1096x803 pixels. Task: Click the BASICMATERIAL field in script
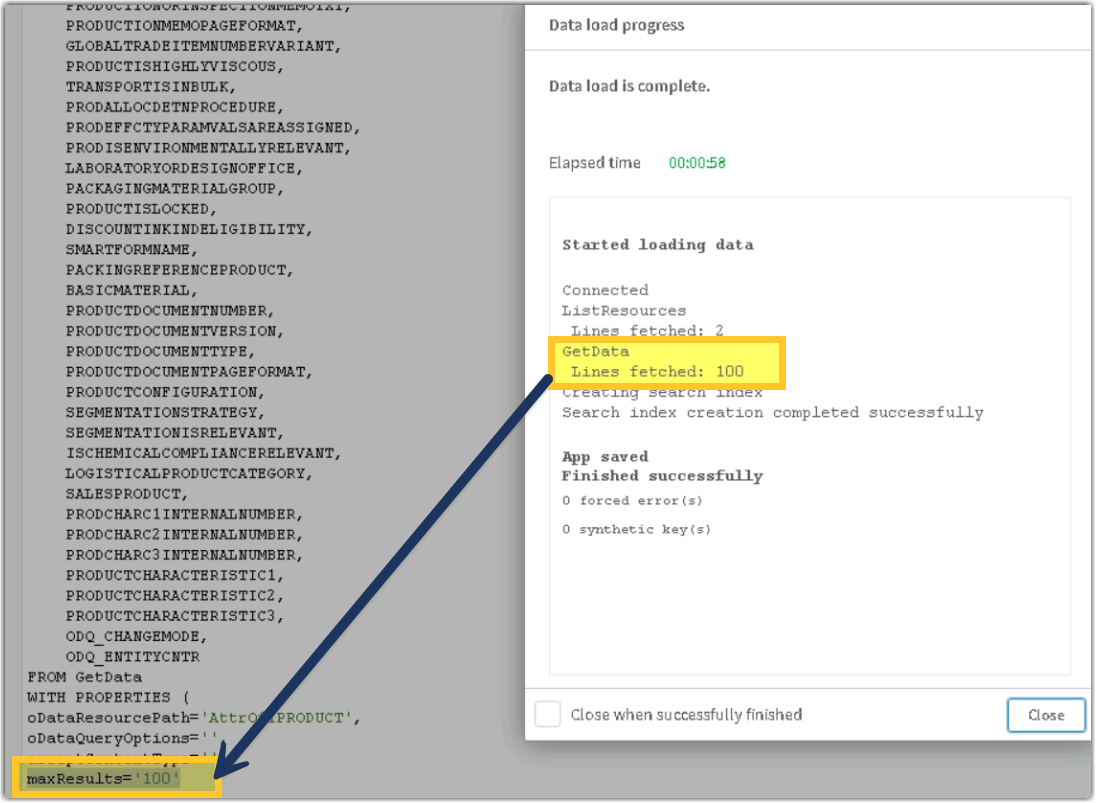pyautogui.click(x=129, y=290)
